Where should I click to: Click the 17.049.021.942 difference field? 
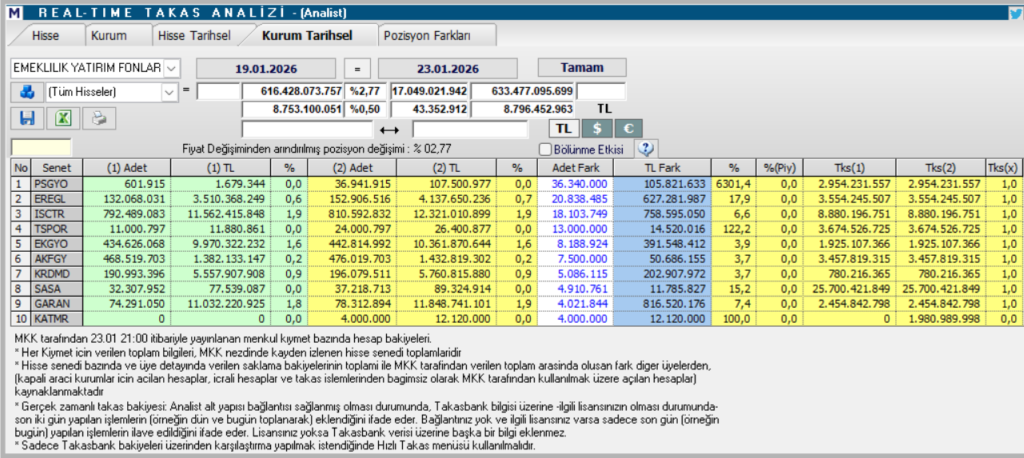[x=430, y=91]
